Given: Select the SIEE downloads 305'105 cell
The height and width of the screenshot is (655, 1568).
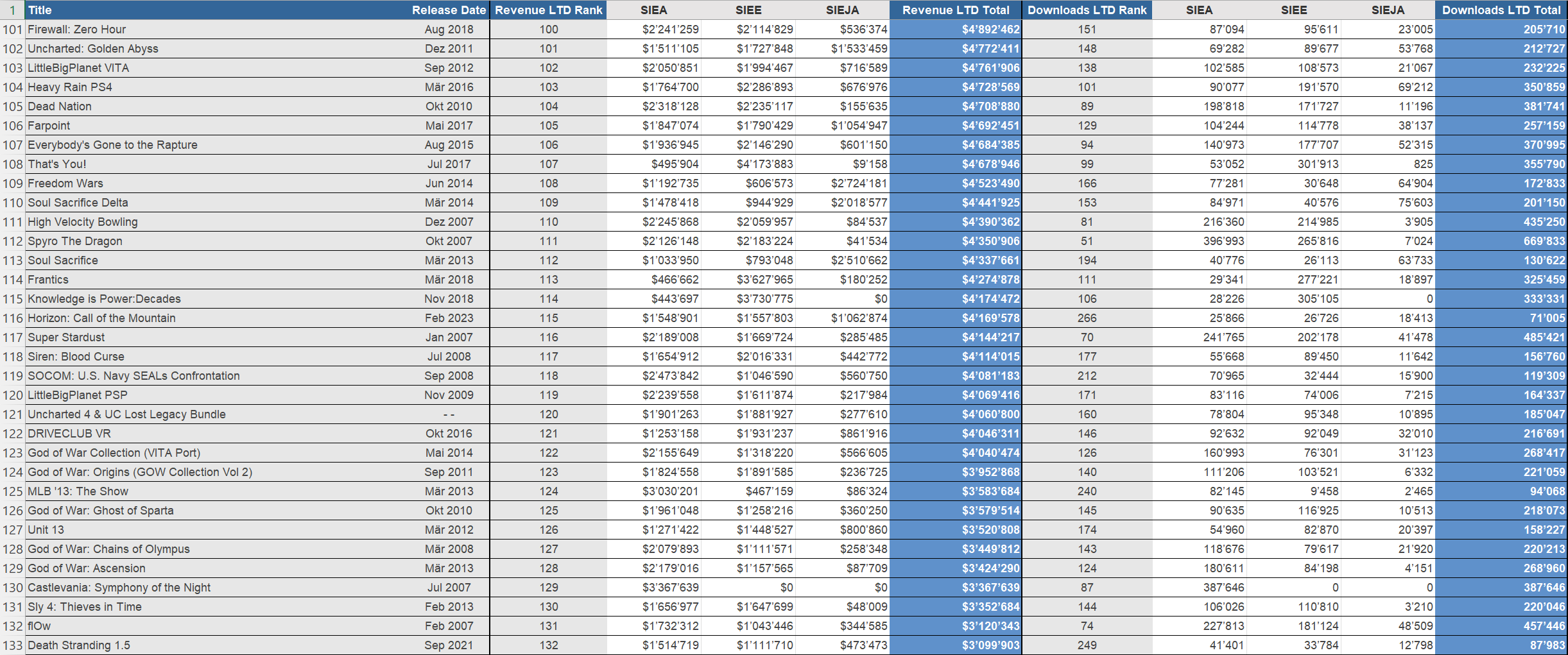Looking at the screenshot, I should (1294, 299).
